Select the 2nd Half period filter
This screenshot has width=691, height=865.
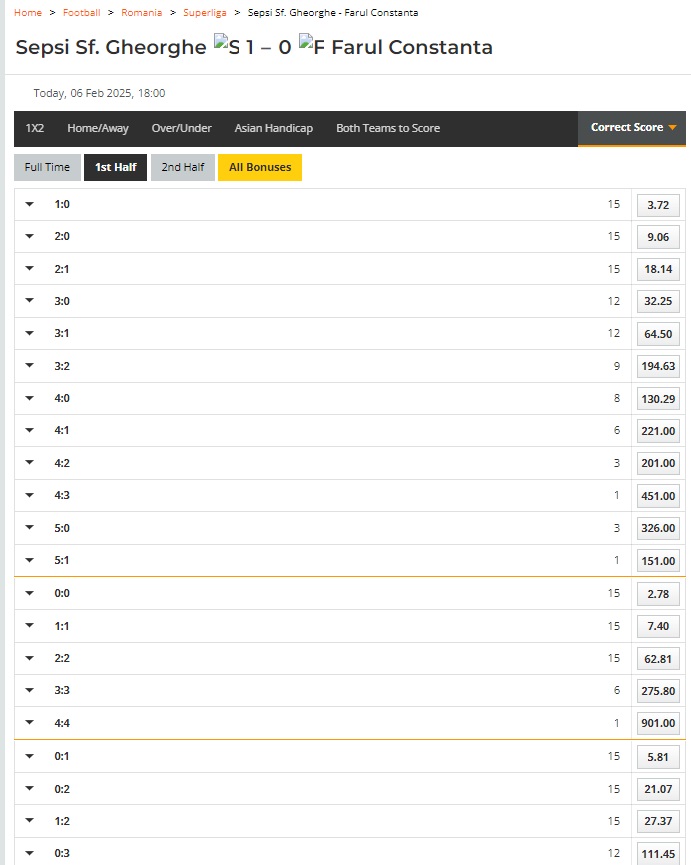[x=183, y=168]
